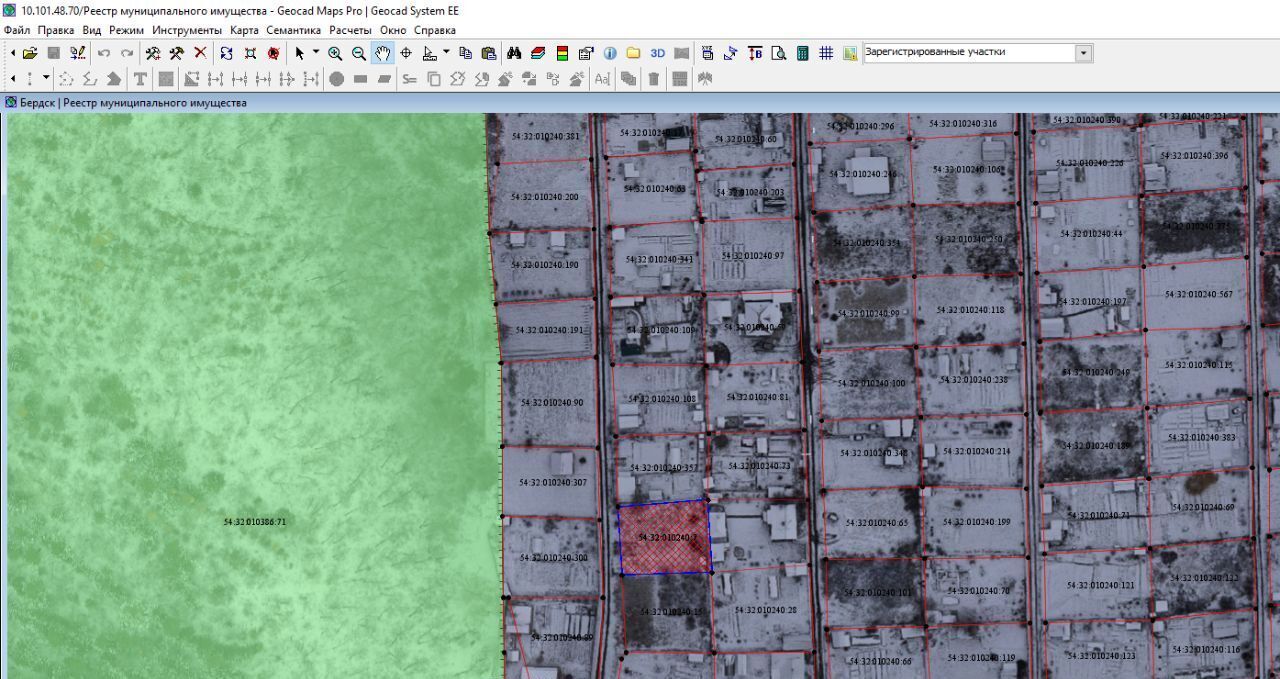Viewport: 1280px width, 679px height.
Task: Click parcel label 54:32:010240:28
Action: click(765, 610)
